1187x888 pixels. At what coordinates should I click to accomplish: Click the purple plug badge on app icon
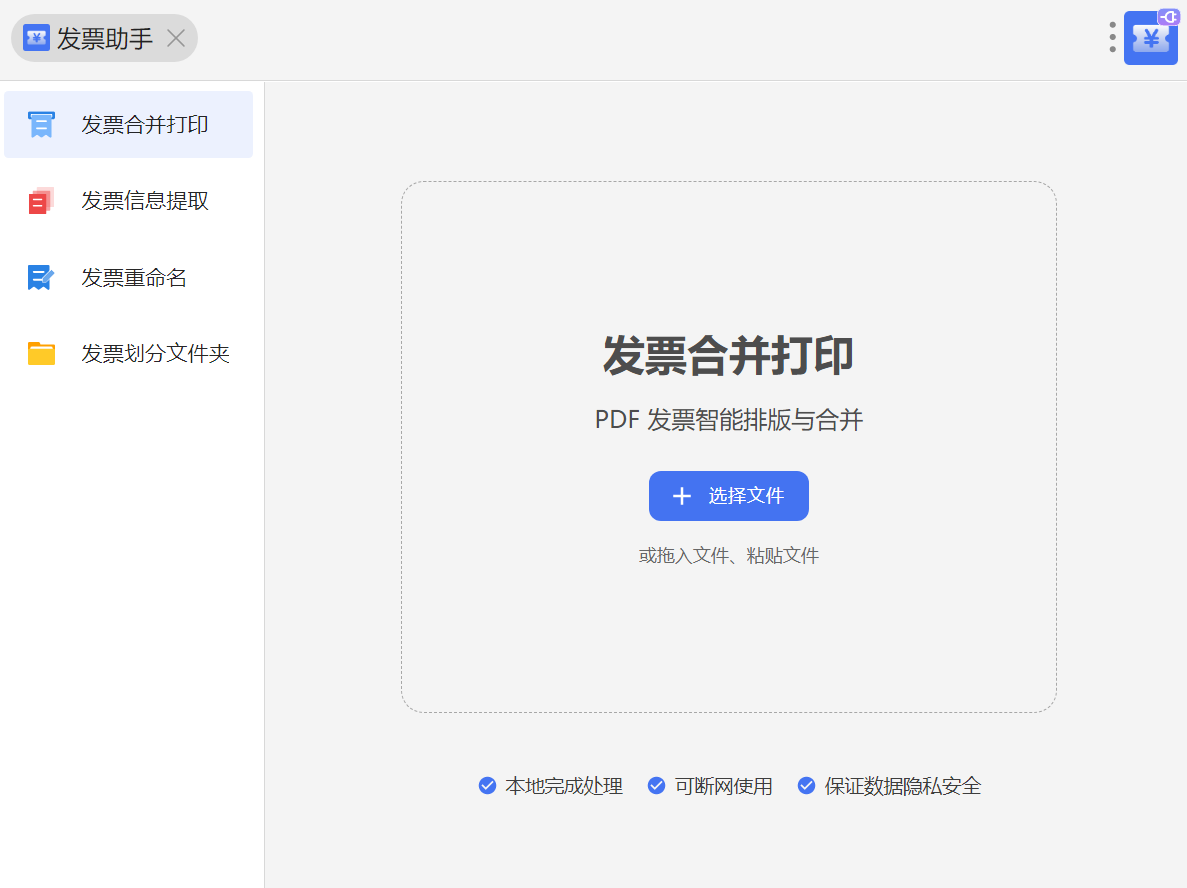1169,16
